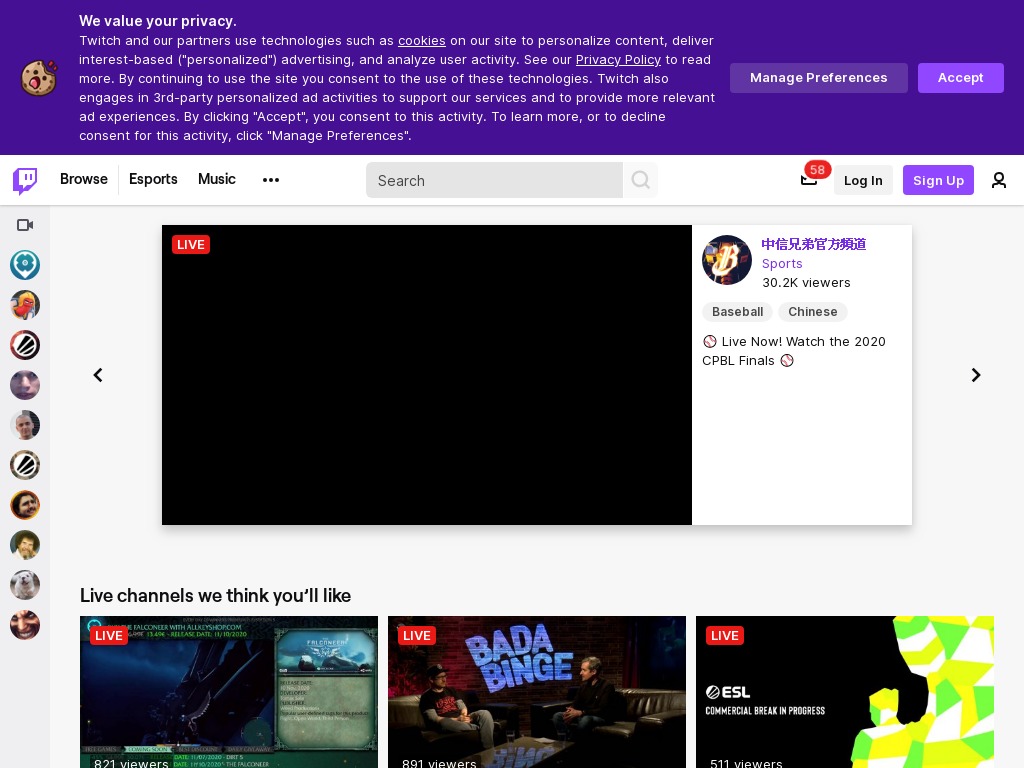Click 'We value your privacy.' heading
The width and height of the screenshot is (1024, 768).
(158, 21)
